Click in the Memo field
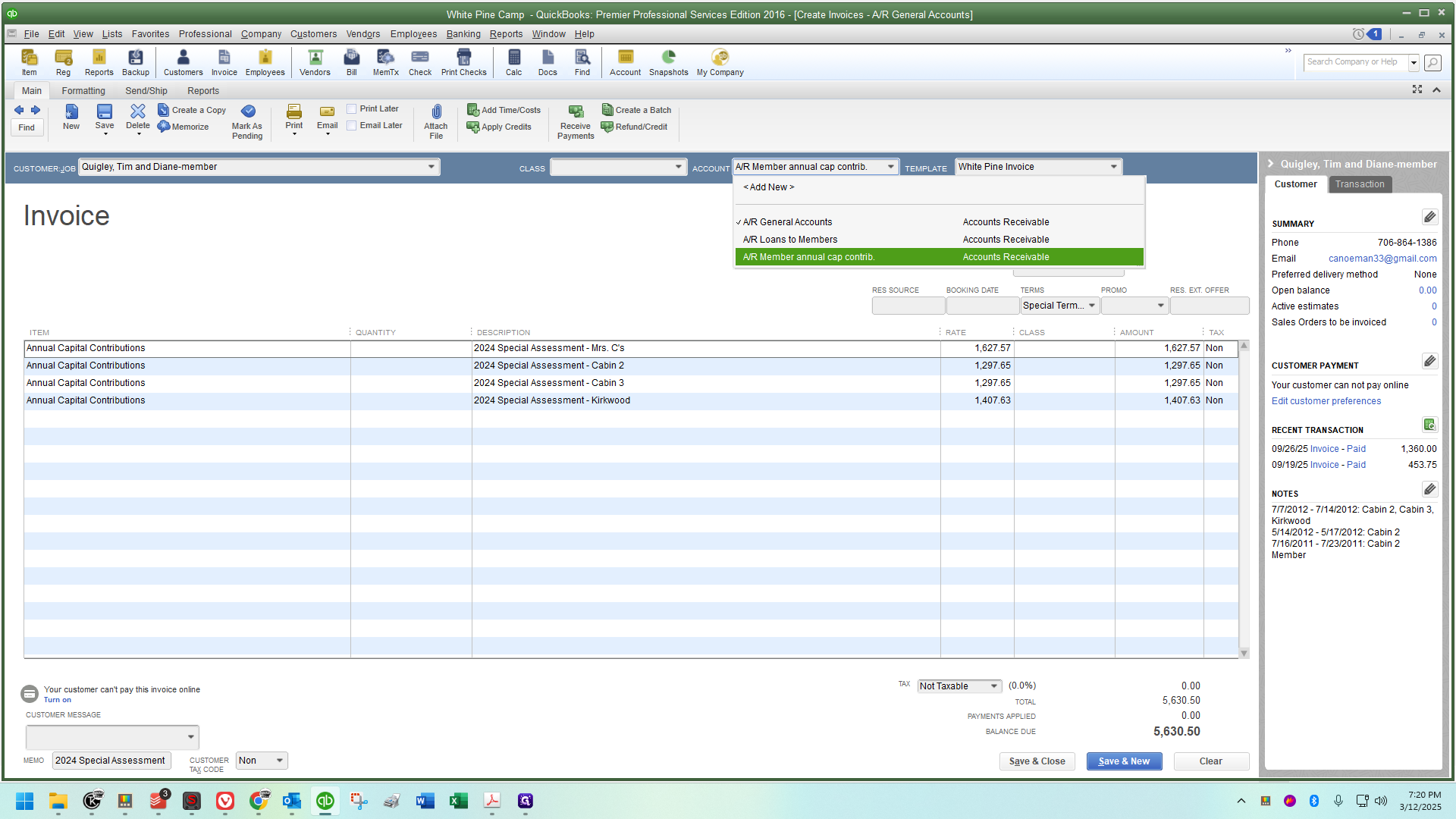Screen dimensions: 1456x819 point(111,761)
